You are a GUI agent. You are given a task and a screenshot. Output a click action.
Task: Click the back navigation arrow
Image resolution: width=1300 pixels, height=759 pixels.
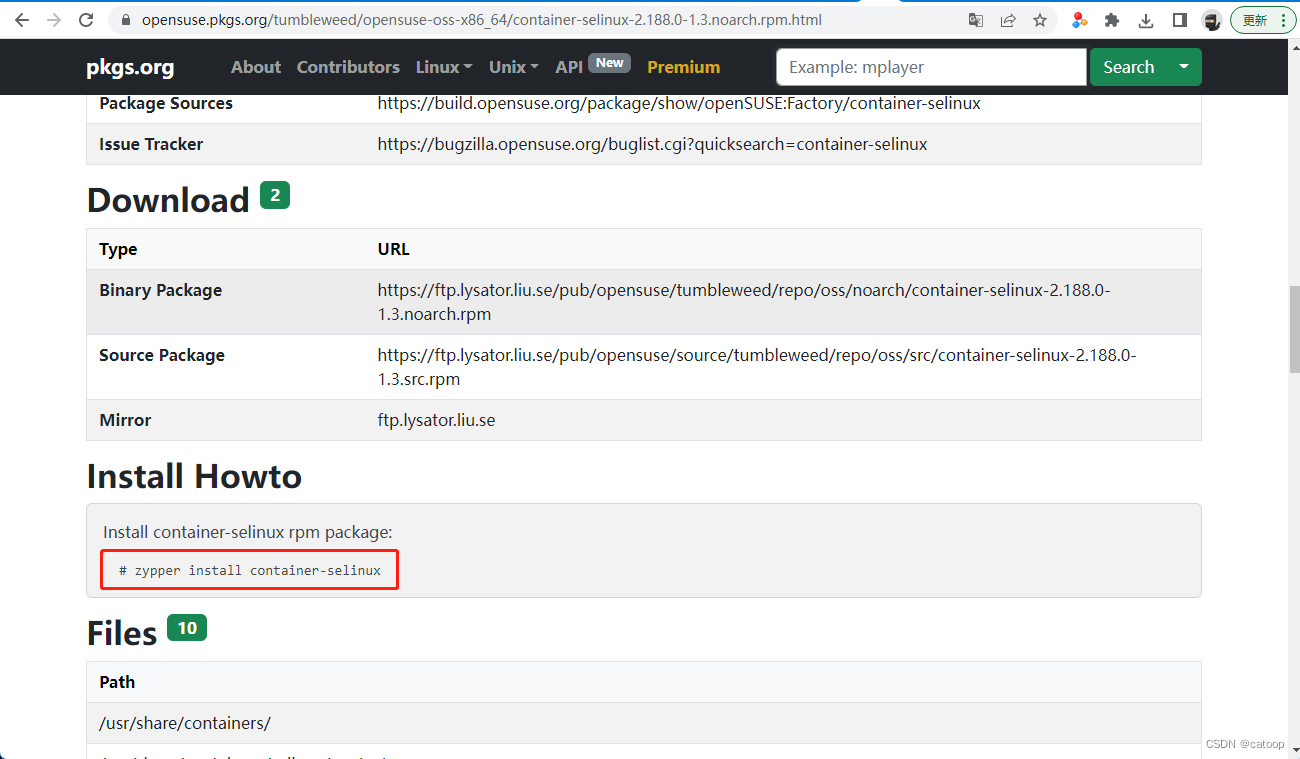click(20, 19)
